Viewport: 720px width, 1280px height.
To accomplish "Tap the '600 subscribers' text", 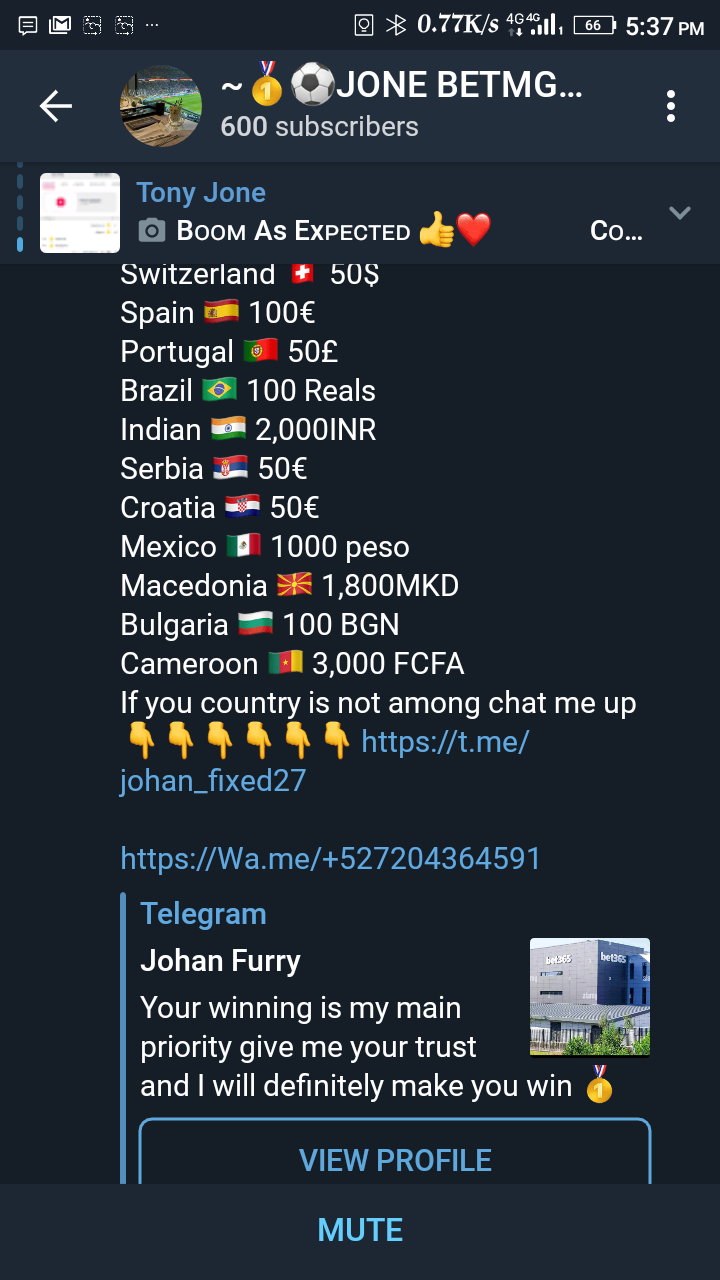I will click(x=319, y=127).
